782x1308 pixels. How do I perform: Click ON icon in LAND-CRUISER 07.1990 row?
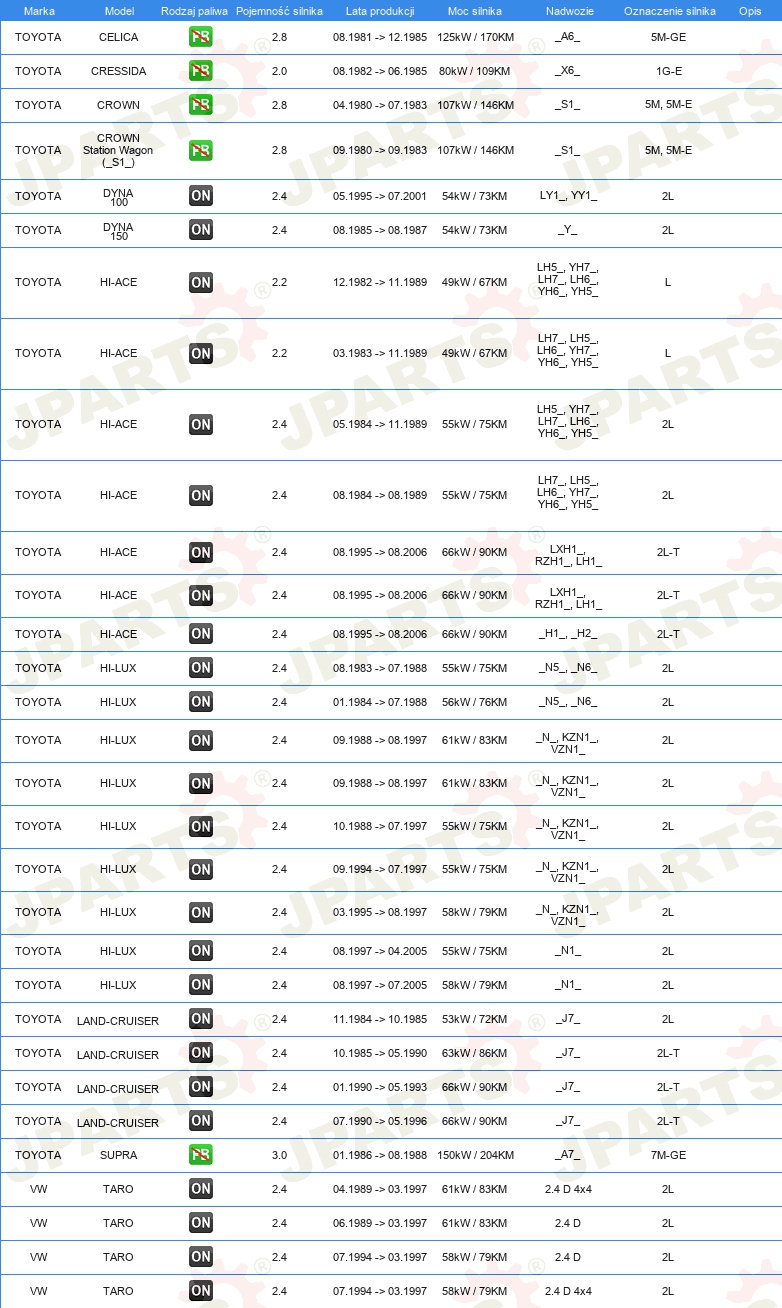coord(201,1121)
